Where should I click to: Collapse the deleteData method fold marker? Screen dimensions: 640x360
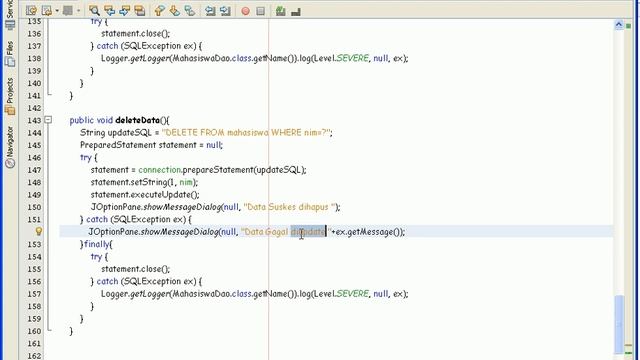pos(48,120)
